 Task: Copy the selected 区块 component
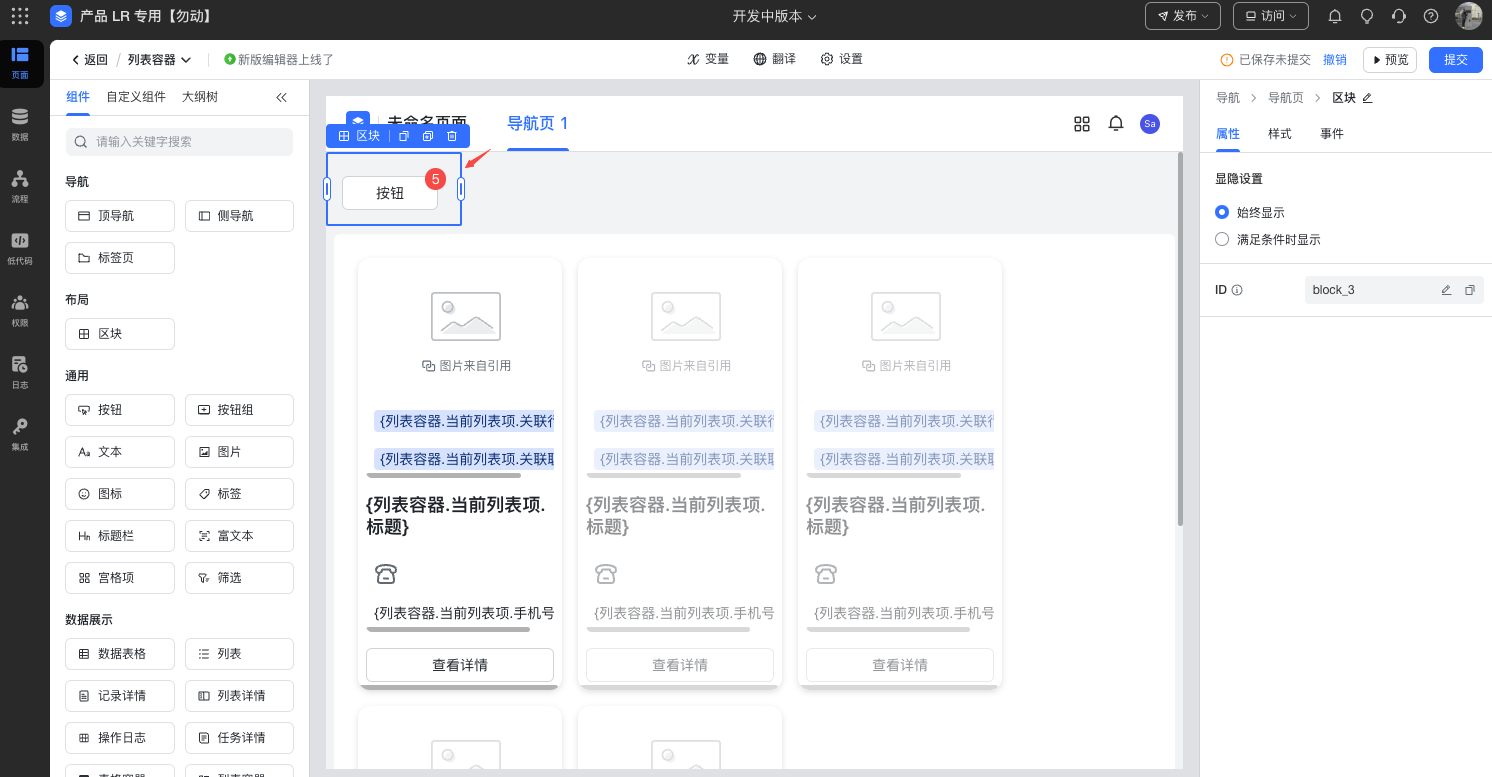404,136
